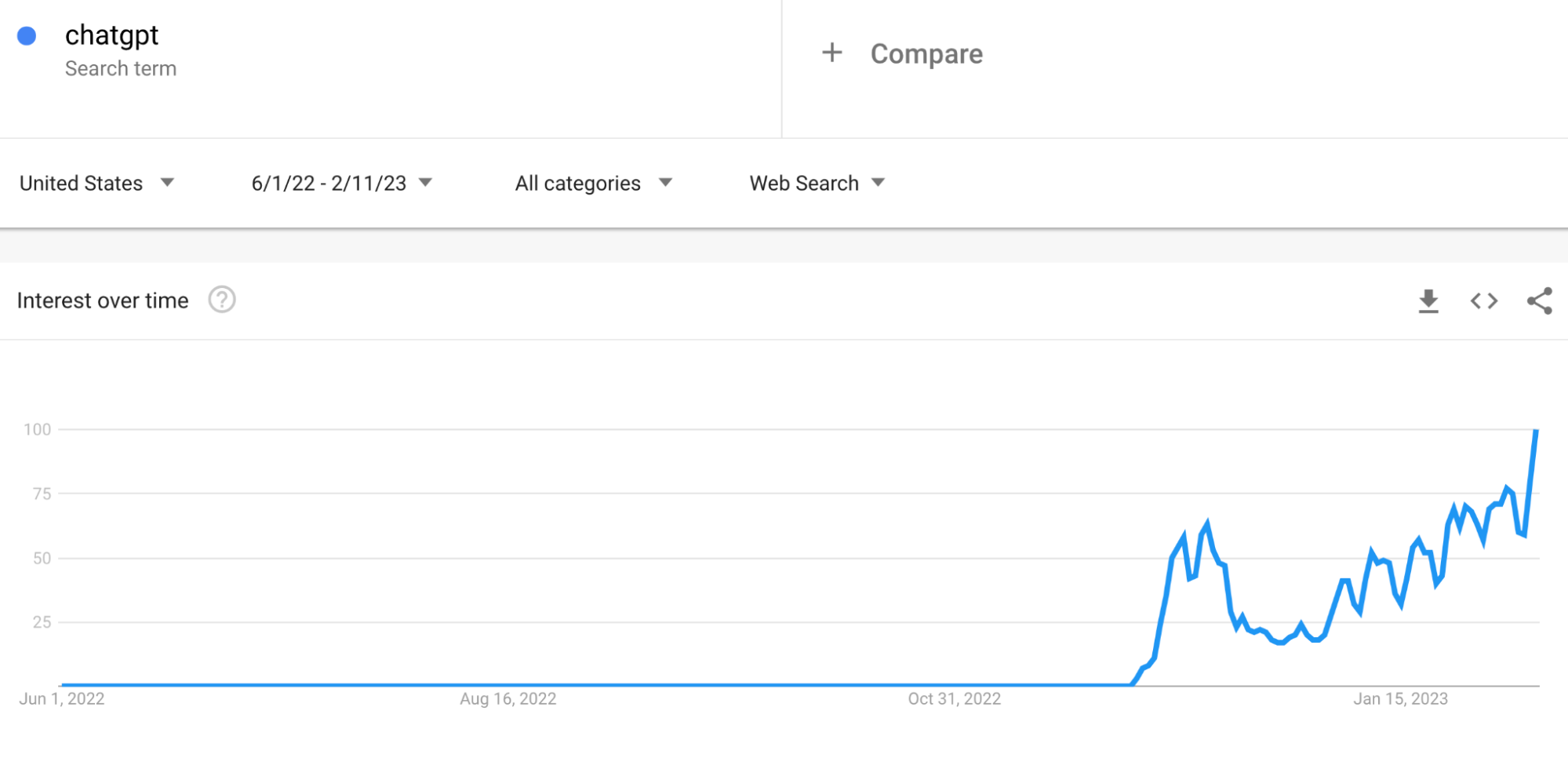The height and width of the screenshot is (769, 1568).
Task: Click the Interest over time heading
Action: pyautogui.click(x=103, y=301)
